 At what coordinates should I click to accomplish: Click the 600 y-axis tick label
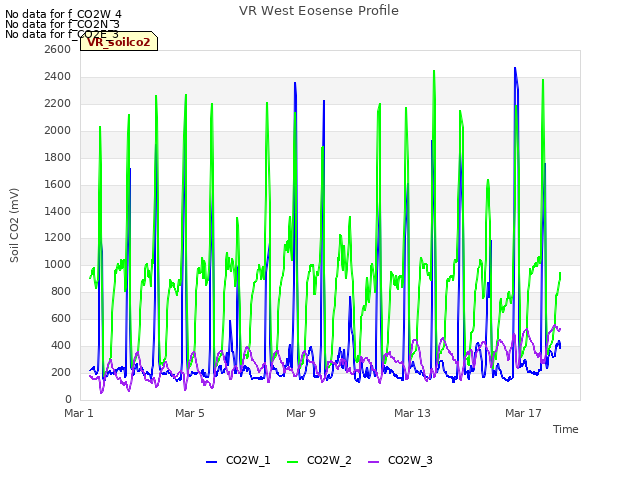[x=61, y=319]
